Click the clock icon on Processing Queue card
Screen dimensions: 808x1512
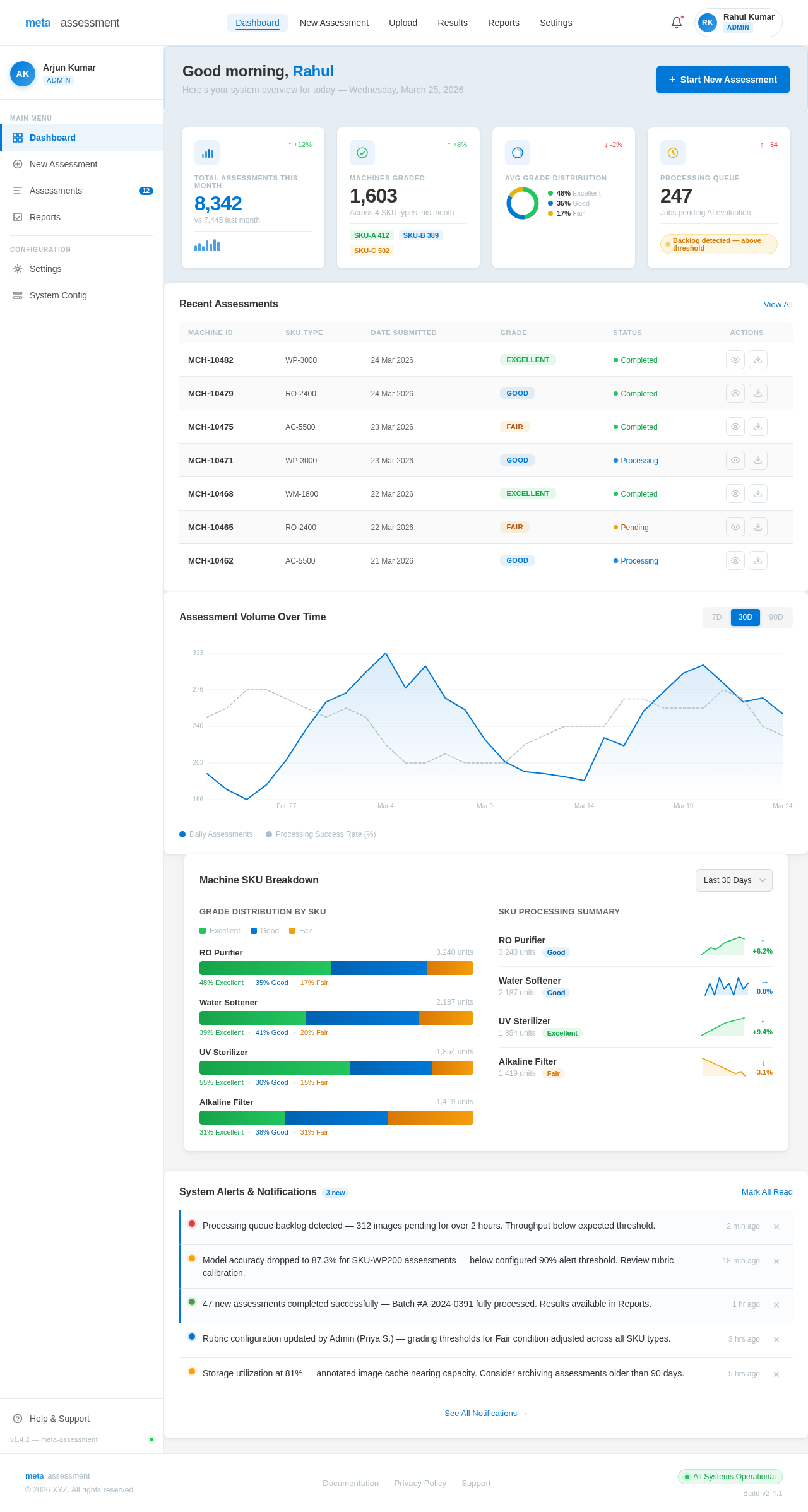point(673,153)
